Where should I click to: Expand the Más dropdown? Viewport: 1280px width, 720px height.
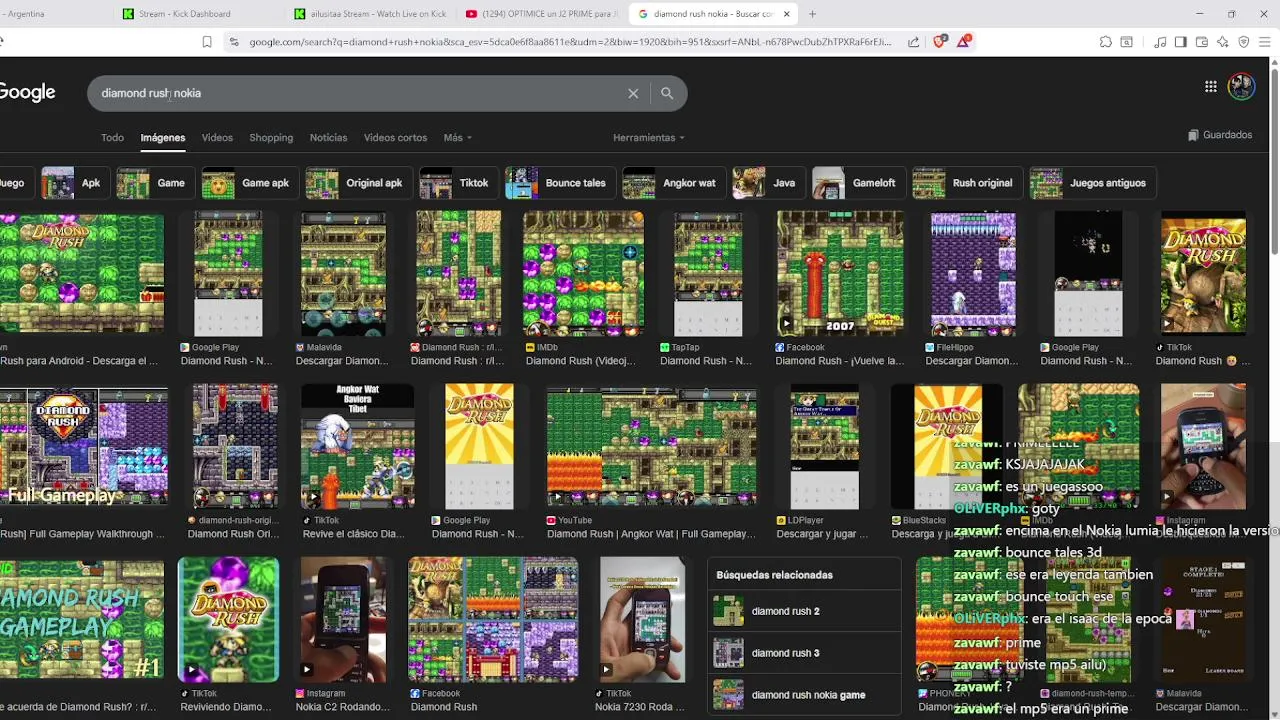457,138
